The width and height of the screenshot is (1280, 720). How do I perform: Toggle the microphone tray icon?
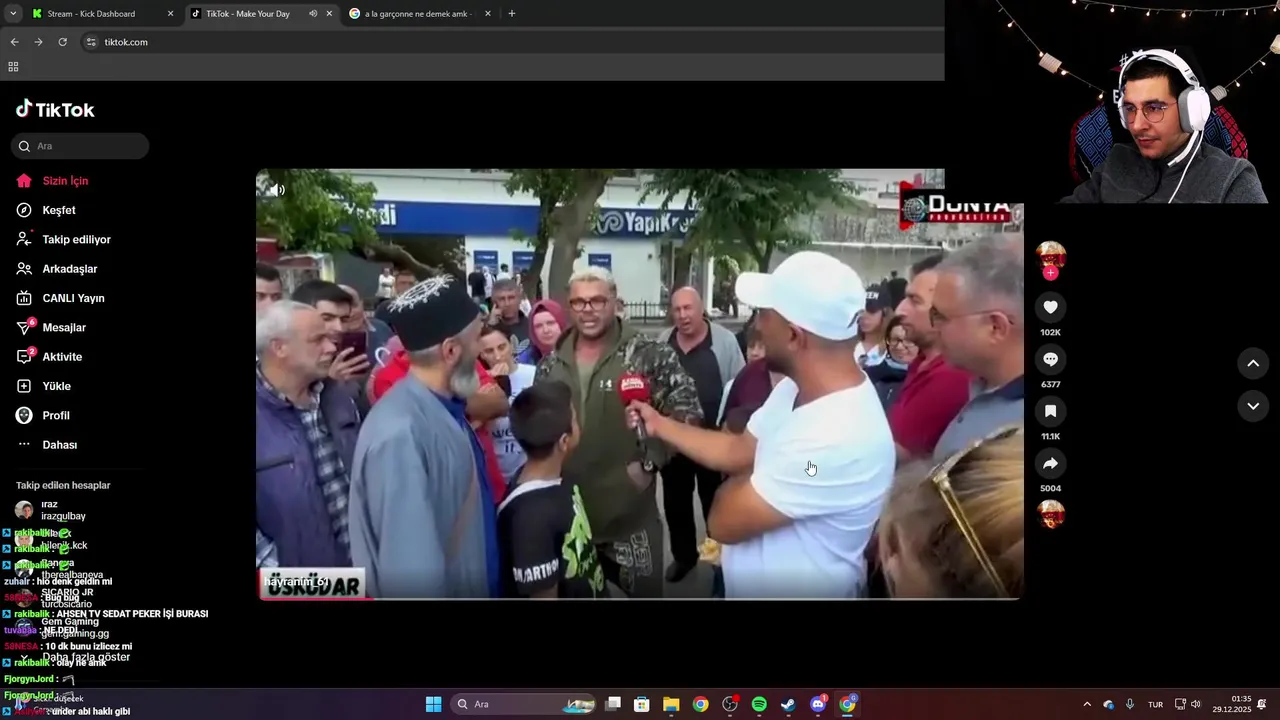pyautogui.click(x=1130, y=704)
